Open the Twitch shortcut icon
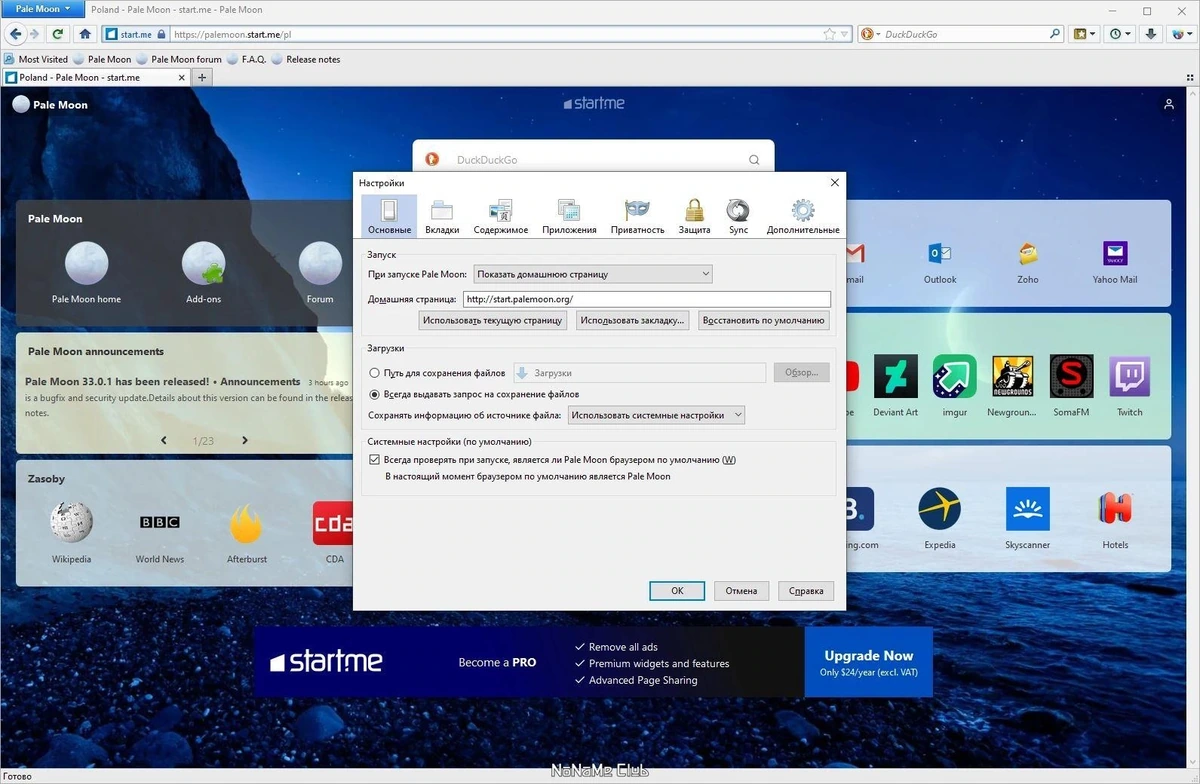Image resolution: width=1200 pixels, height=784 pixels. (1130, 376)
